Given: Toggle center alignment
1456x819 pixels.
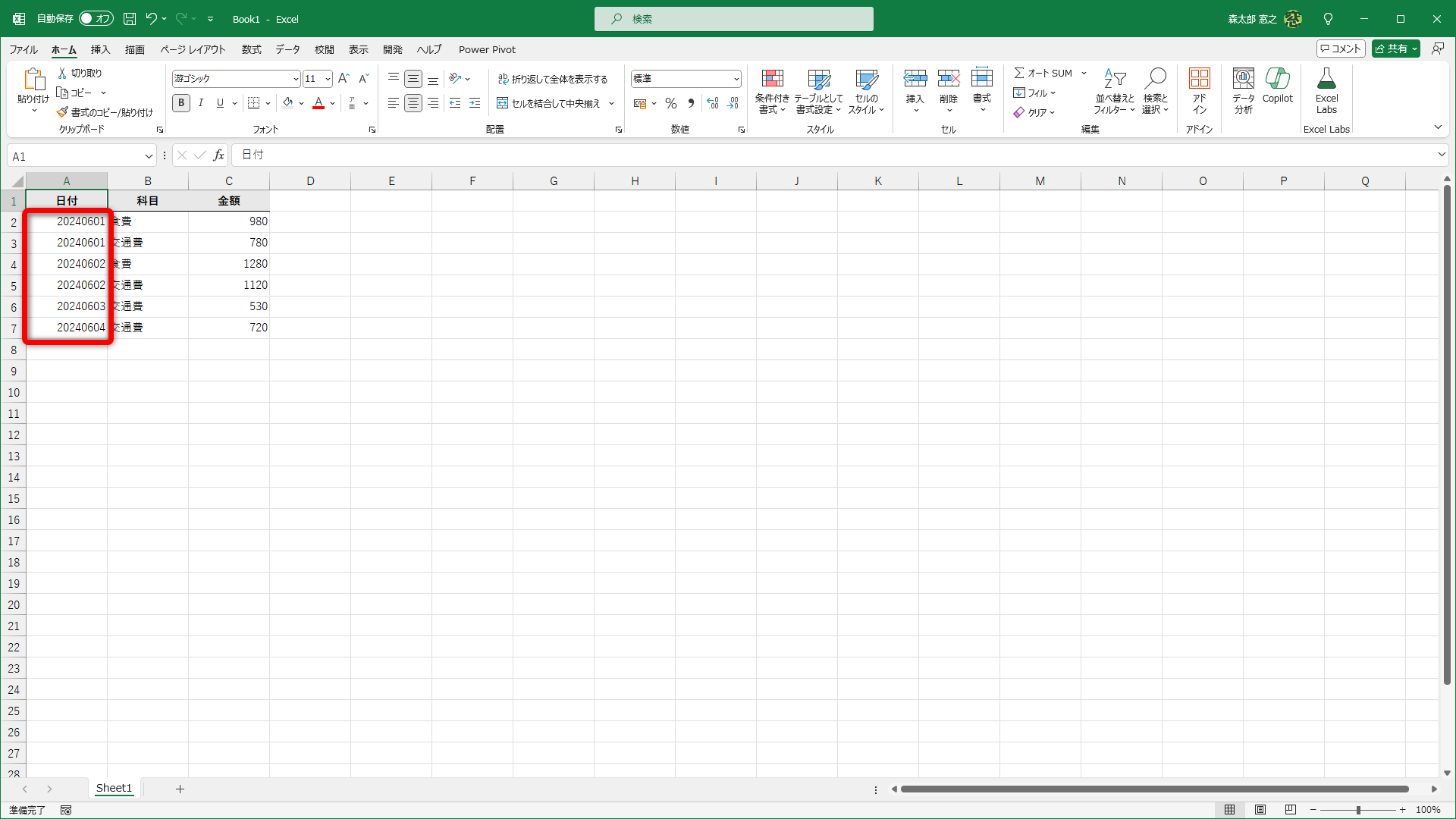Looking at the screenshot, I should tap(413, 103).
